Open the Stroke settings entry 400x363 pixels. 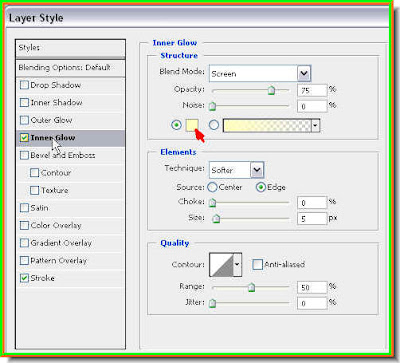point(42,278)
